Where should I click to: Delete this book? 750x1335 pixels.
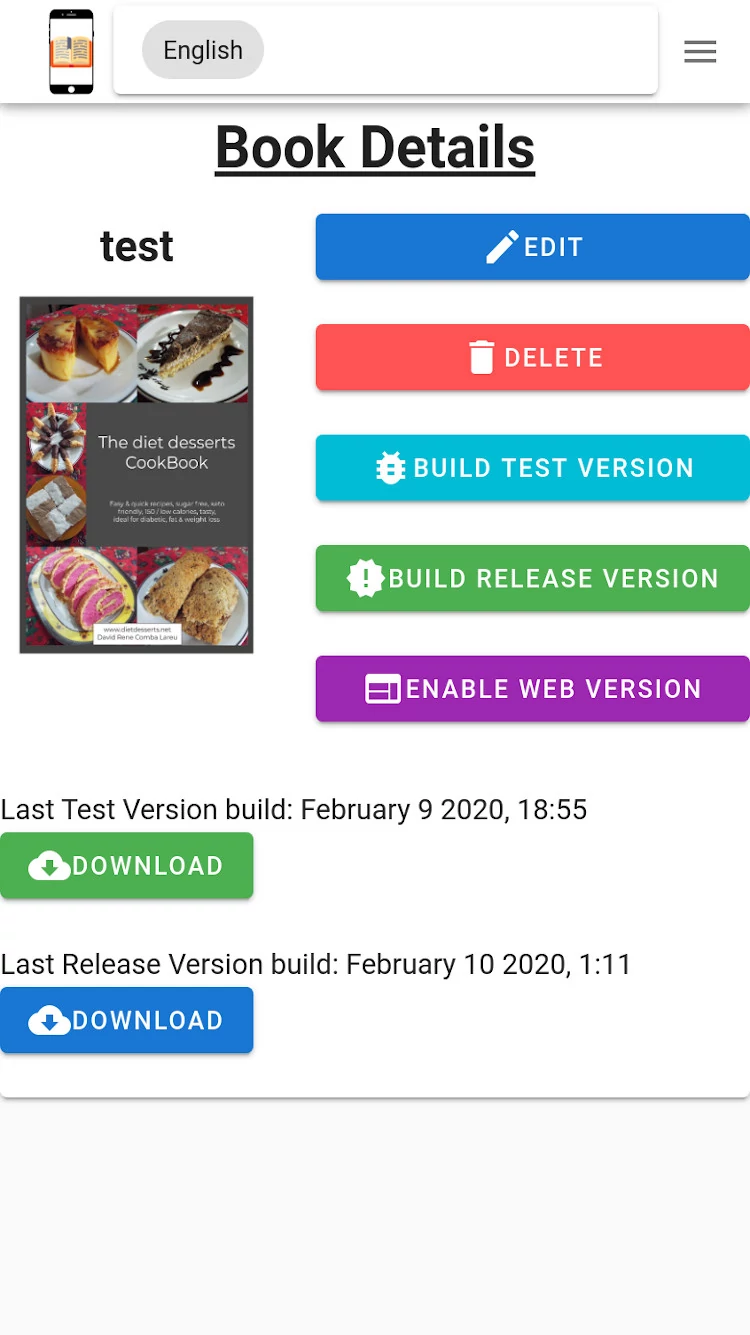(x=533, y=357)
